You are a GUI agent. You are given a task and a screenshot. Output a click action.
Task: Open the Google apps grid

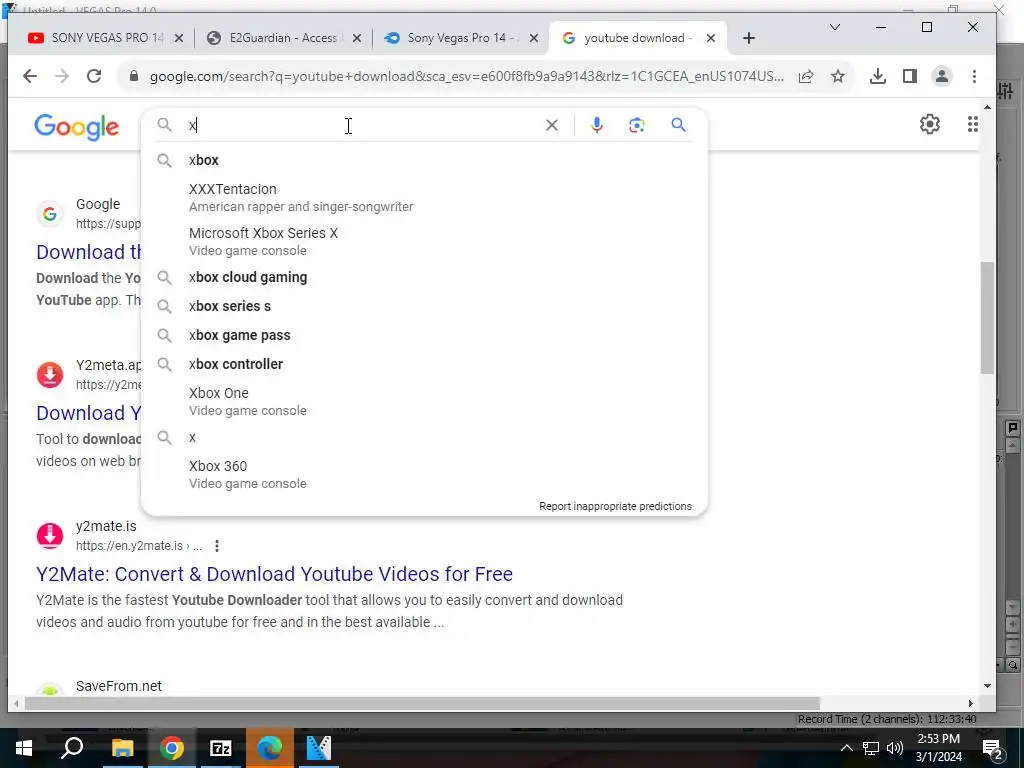(x=972, y=124)
